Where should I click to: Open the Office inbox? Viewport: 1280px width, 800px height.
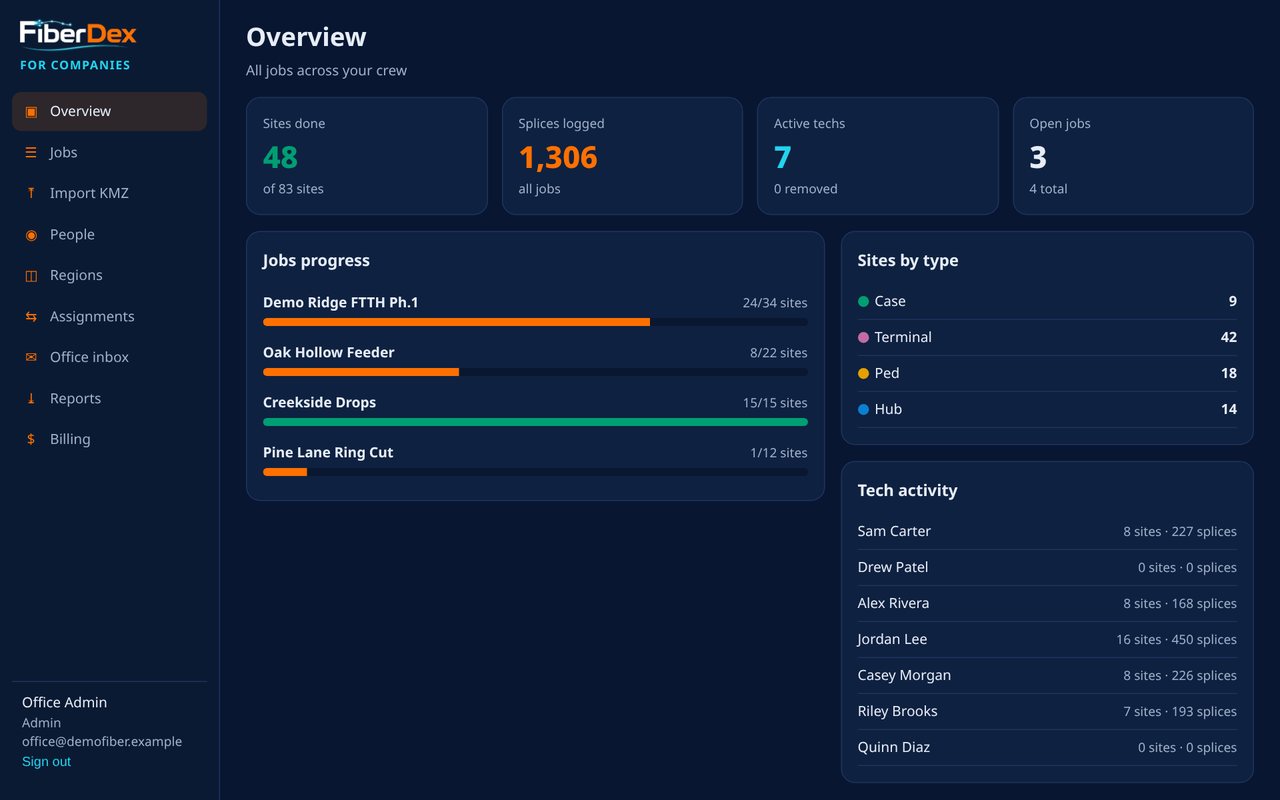click(109, 357)
